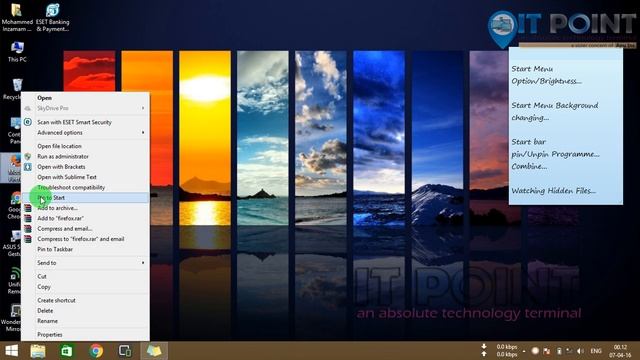Choose Add to "firefox.rar"
Image resolution: width=640 pixels, height=360 pixels.
(x=85, y=218)
